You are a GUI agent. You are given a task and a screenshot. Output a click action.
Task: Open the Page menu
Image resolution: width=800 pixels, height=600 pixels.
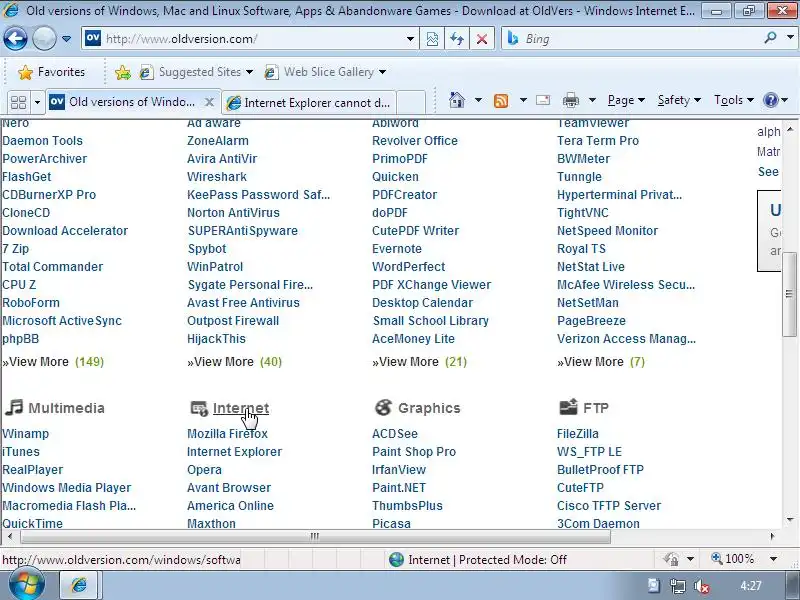(626, 100)
